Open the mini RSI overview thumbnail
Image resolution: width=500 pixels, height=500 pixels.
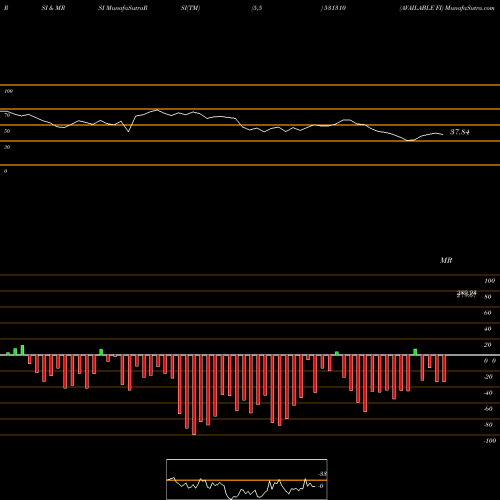click(x=247, y=479)
